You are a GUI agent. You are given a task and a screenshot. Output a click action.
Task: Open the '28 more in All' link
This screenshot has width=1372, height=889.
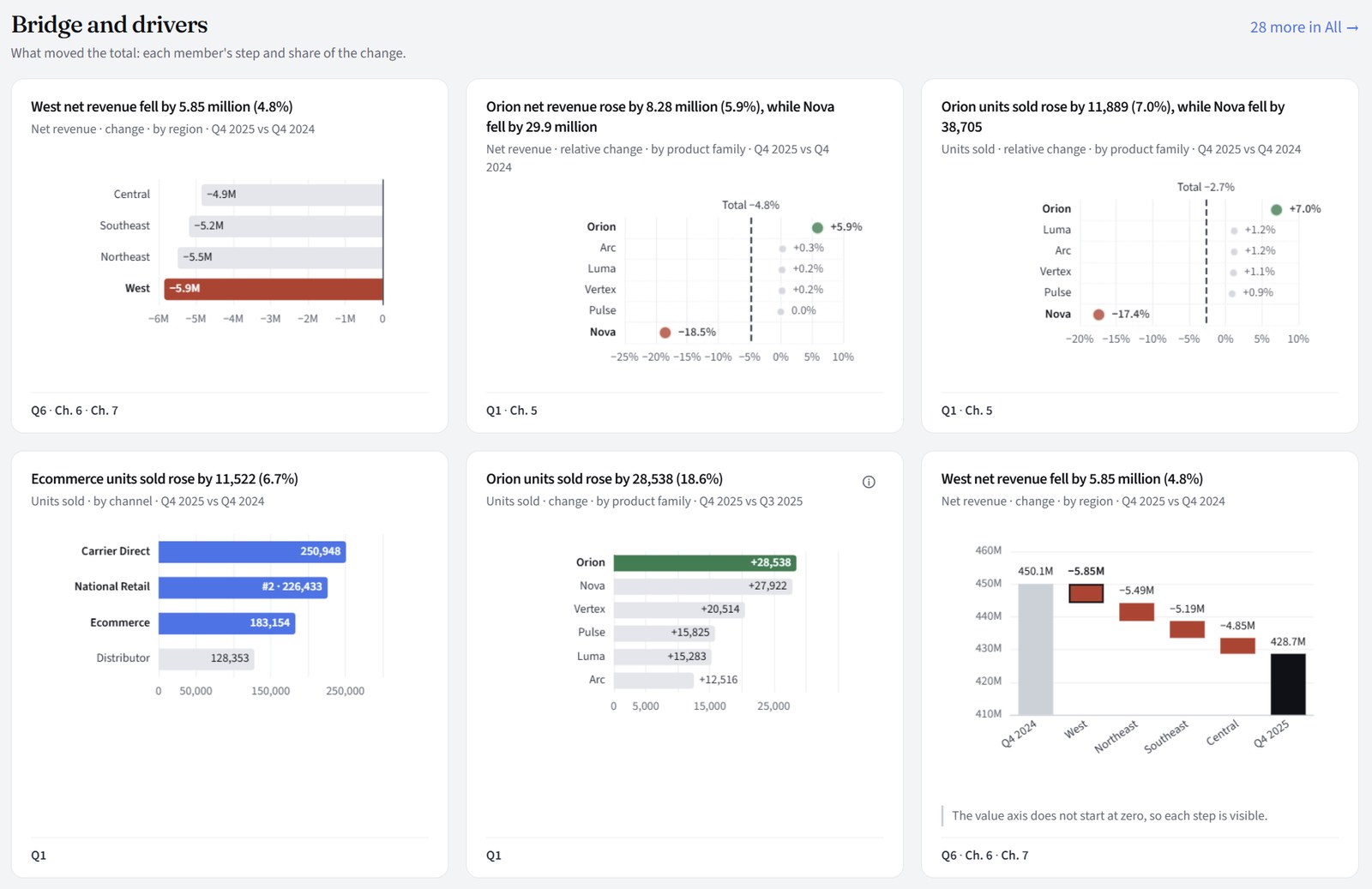[1303, 27]
